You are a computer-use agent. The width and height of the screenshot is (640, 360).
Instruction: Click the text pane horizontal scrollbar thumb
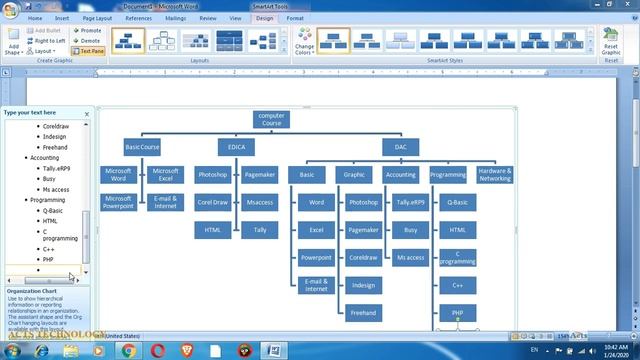(x=49, y=281)
